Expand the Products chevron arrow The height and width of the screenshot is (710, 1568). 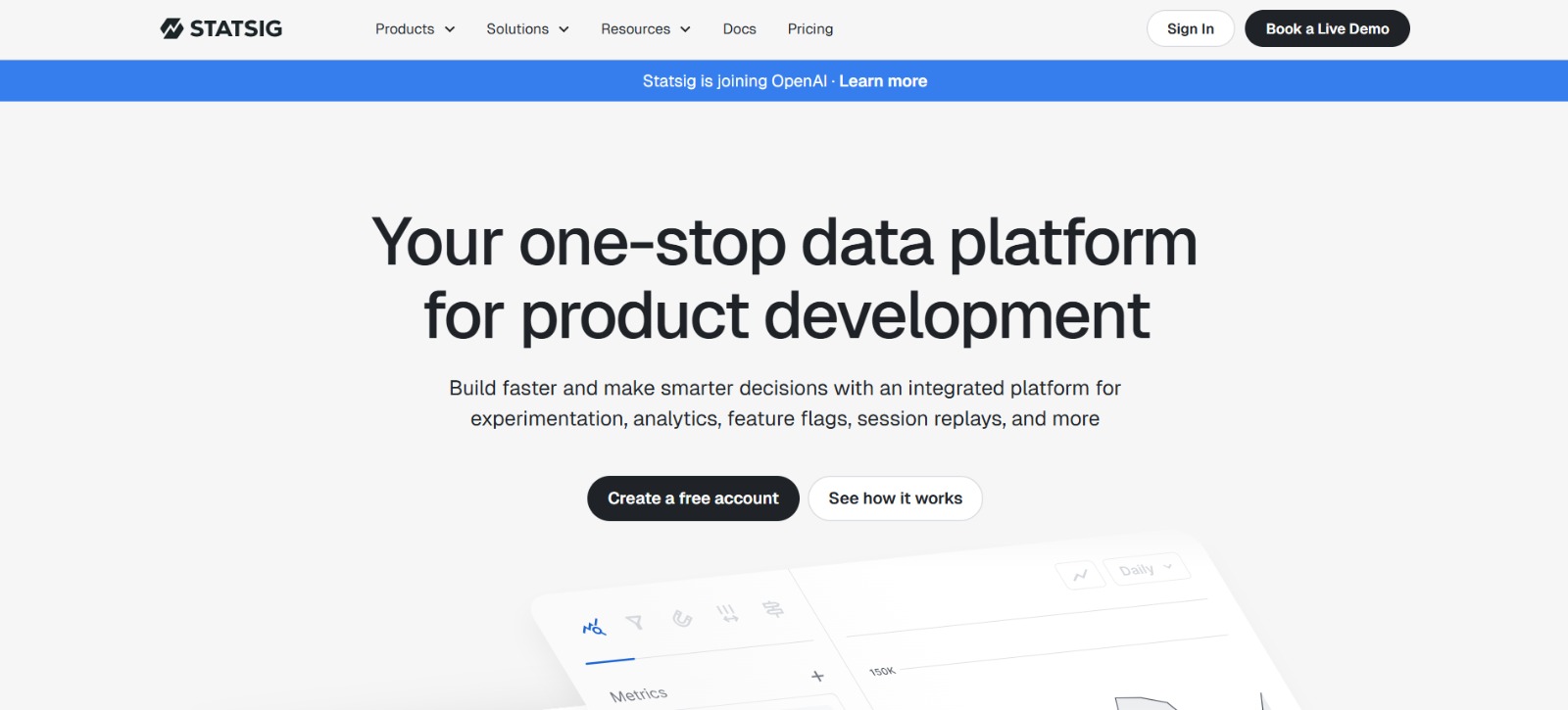(450, 29)
